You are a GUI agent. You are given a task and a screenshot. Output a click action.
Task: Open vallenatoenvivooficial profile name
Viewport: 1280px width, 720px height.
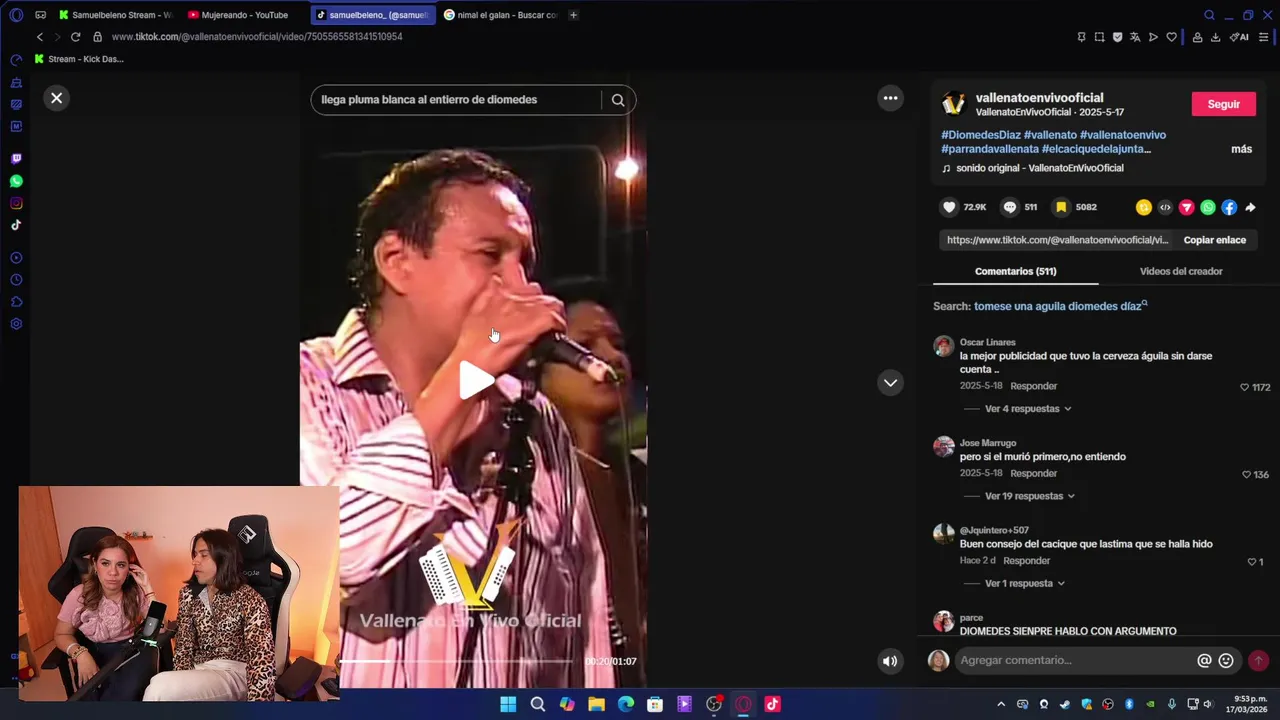(x=1039, y=98)
